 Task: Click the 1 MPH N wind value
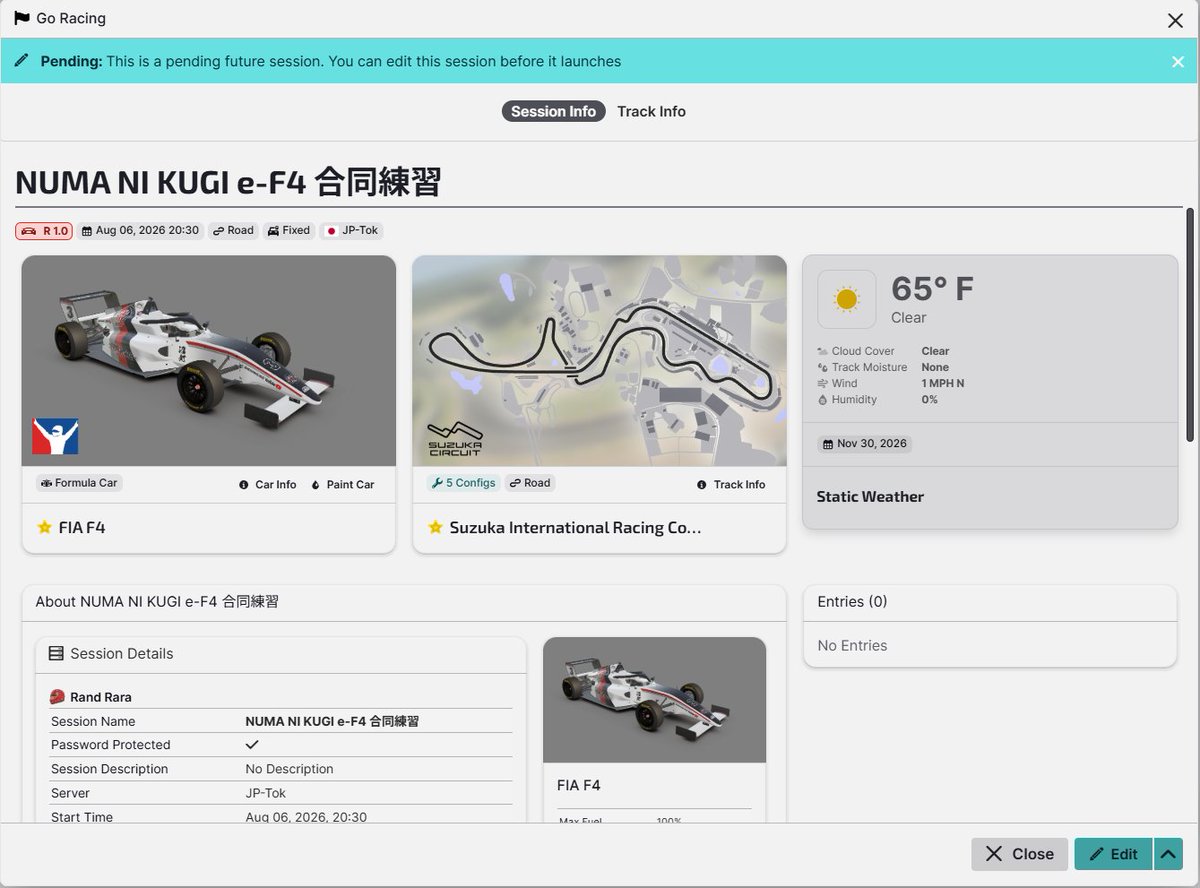943,383
